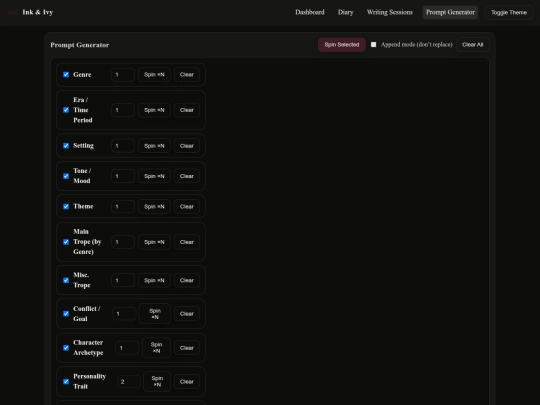Focus the Character Archetype count input
Screen dimensions: 540x405
(127, 348)
